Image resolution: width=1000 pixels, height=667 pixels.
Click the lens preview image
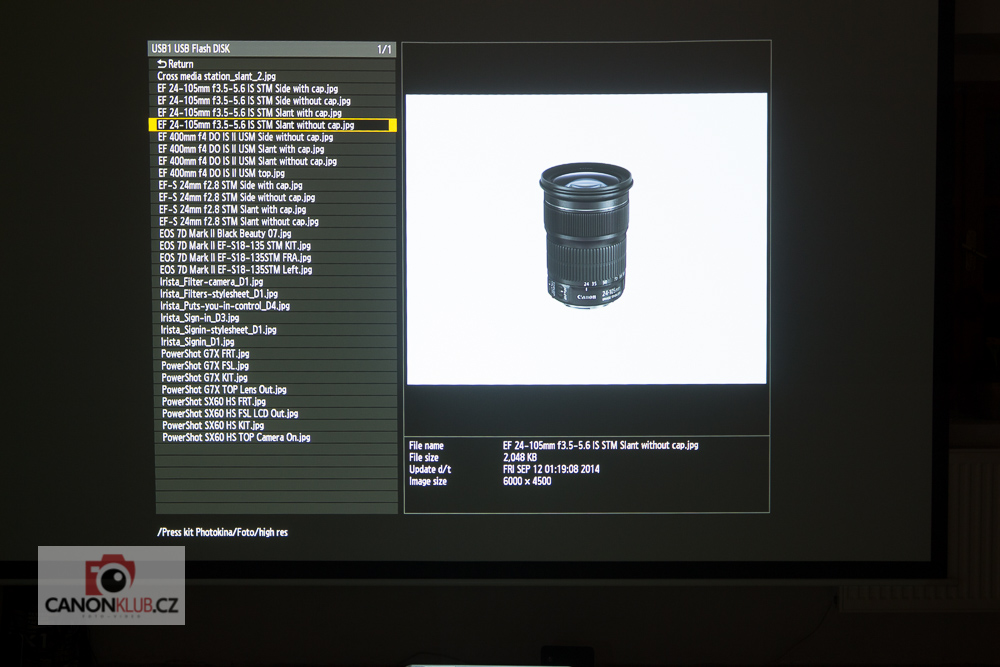(586, 238)
